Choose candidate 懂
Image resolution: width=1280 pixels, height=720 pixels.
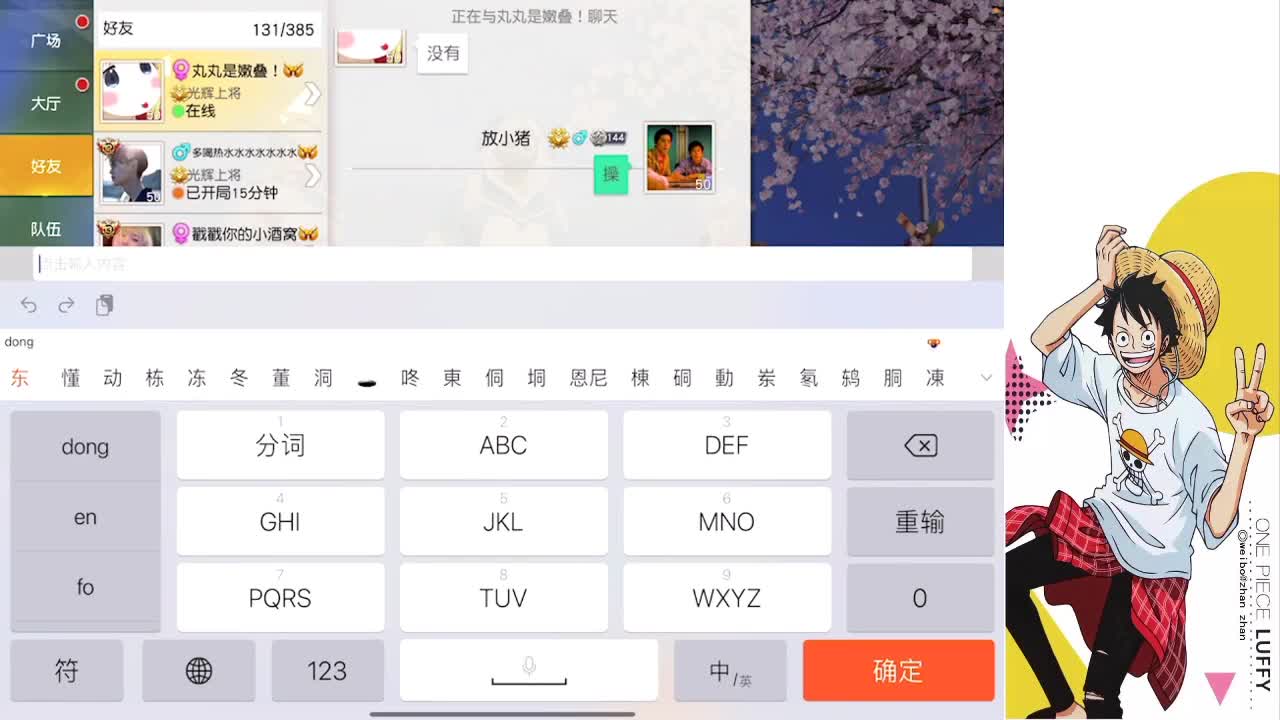point(71,378)
